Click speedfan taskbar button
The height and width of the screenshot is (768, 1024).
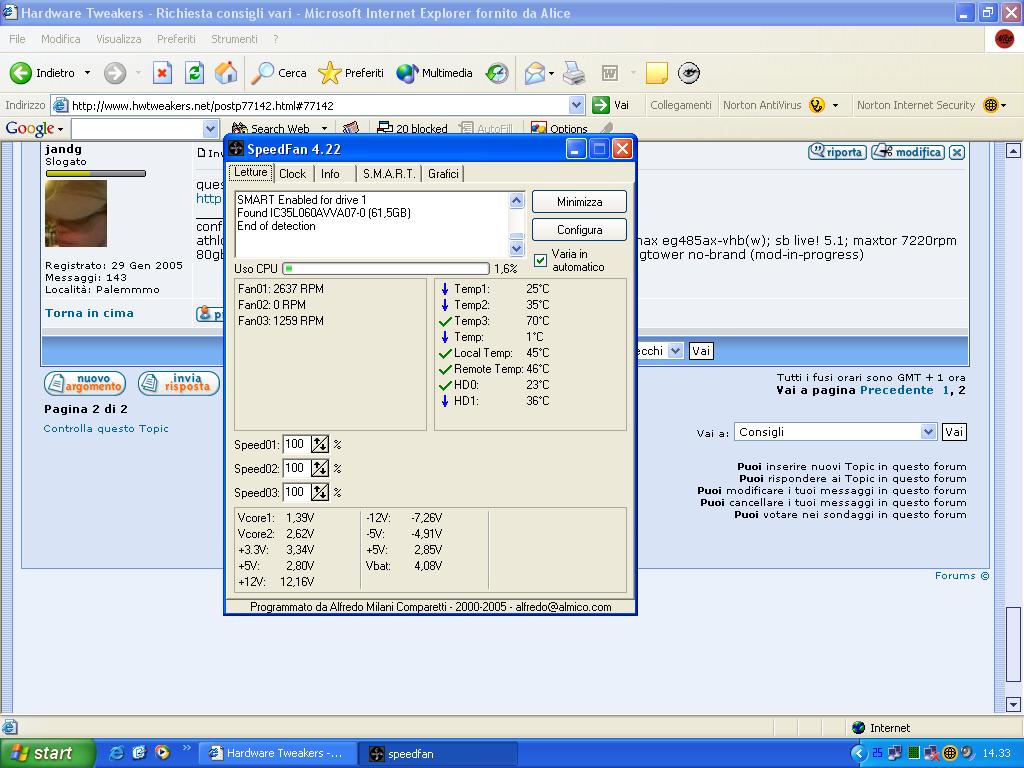point(438,754)
